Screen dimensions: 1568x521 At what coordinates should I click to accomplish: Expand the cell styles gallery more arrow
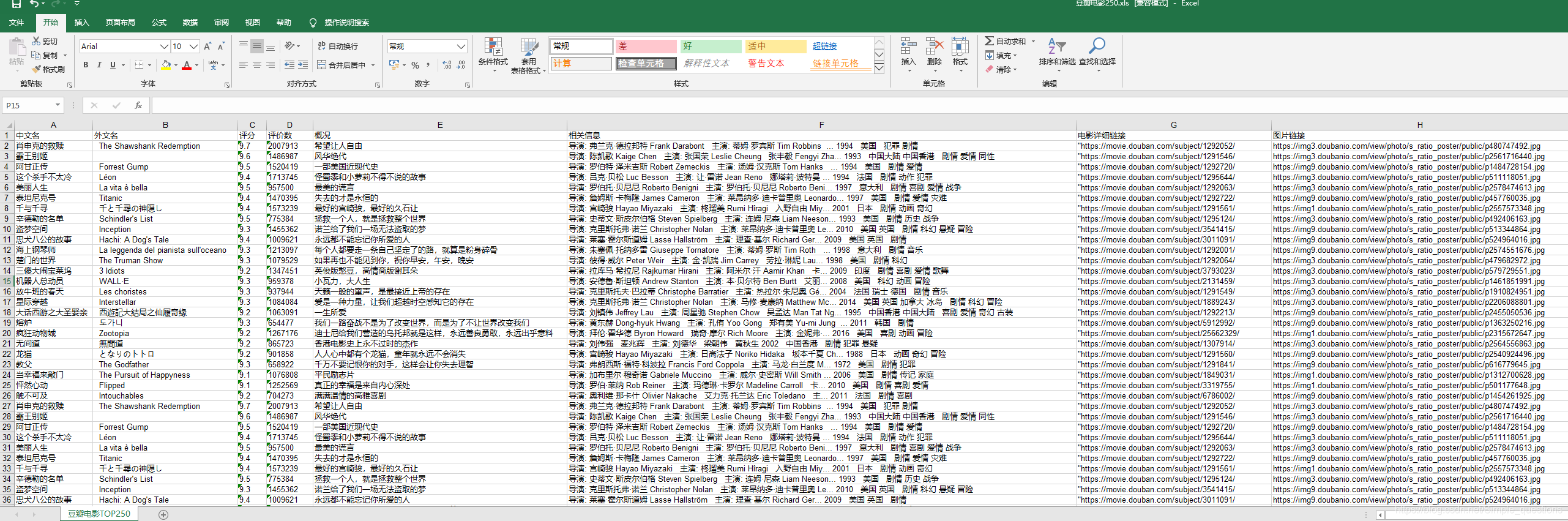[x=879, y=68]
